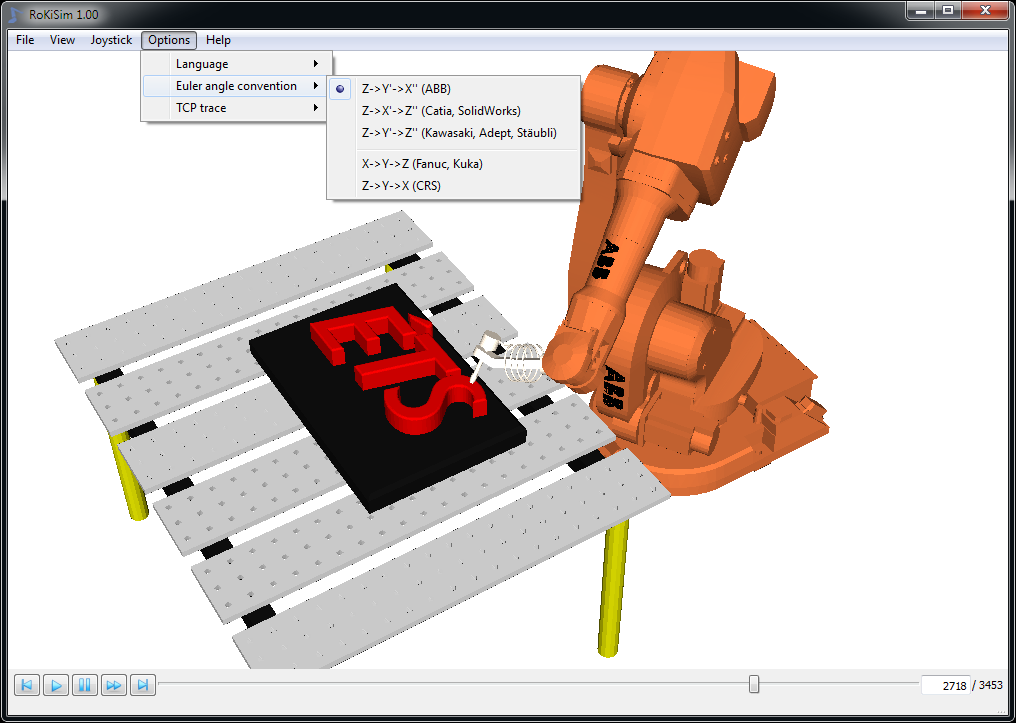This screenshot has height=723, width=1016.
Task: Open the File menu
Action: tap(25, 40)
